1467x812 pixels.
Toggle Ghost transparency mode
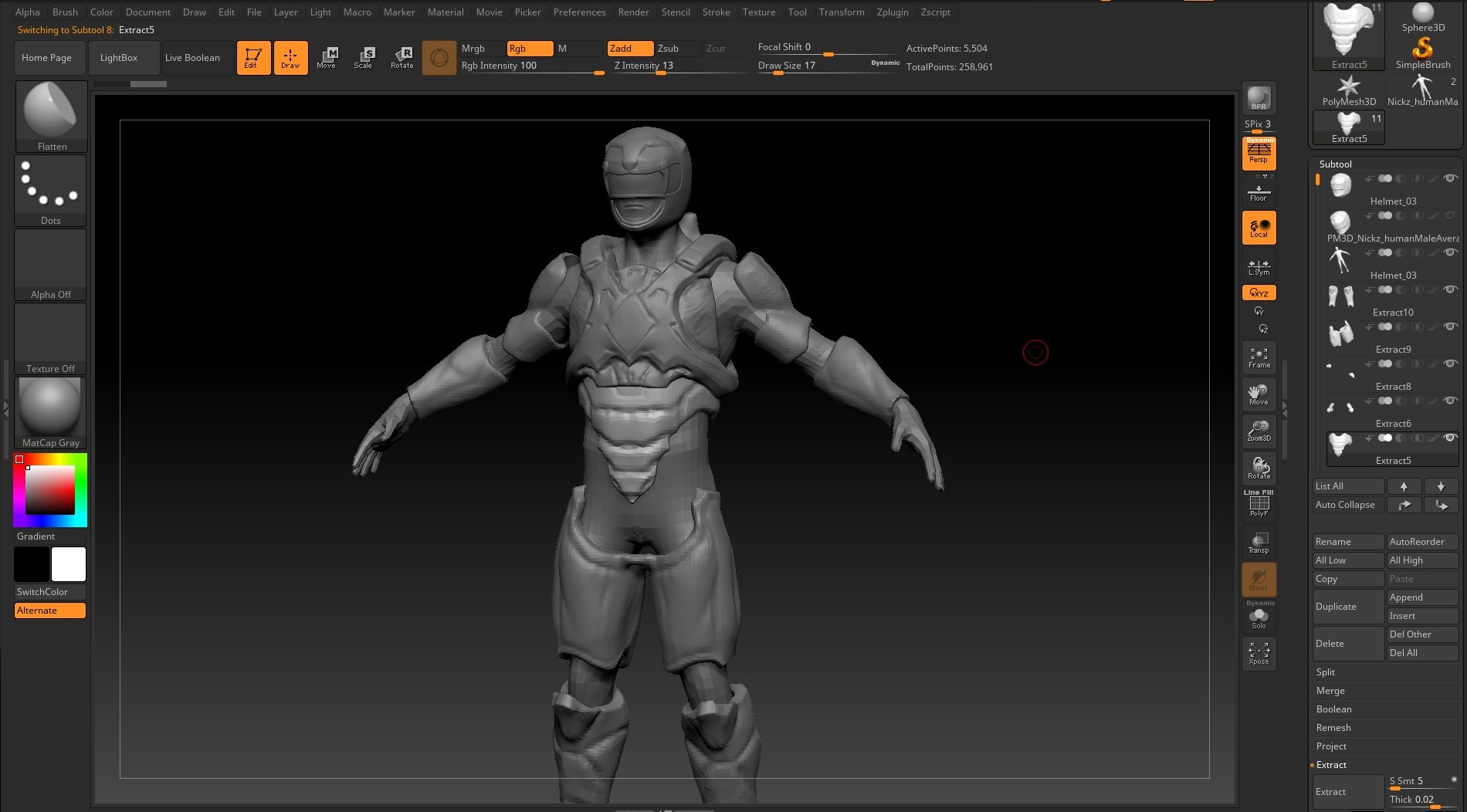point(1259,579)
